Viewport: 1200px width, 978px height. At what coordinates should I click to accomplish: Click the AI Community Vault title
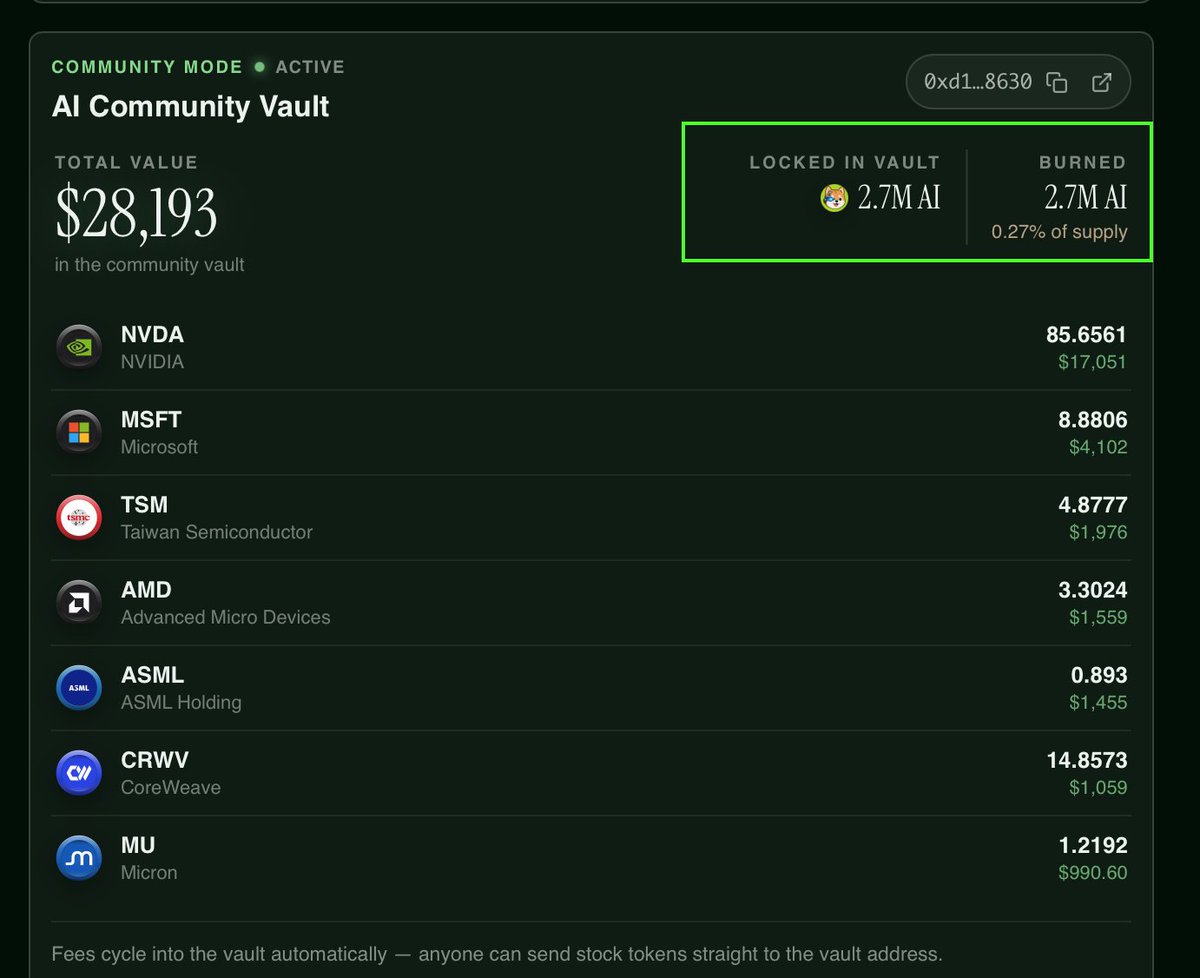click(190, 107)
